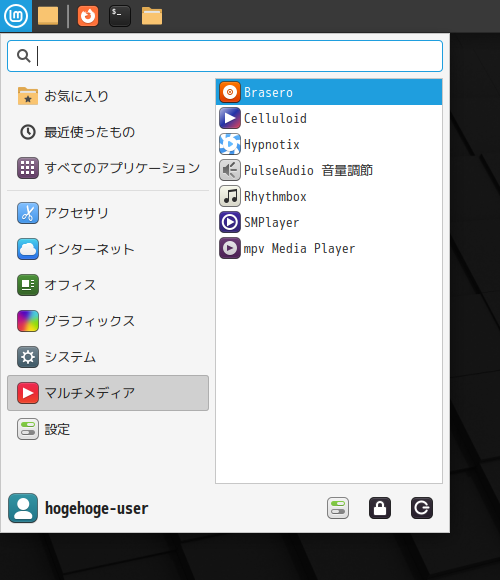The image size is (500, 580).
Task: Launch Brasero disc burner icon
Action: pyautogui.click(x=230, y=92)
